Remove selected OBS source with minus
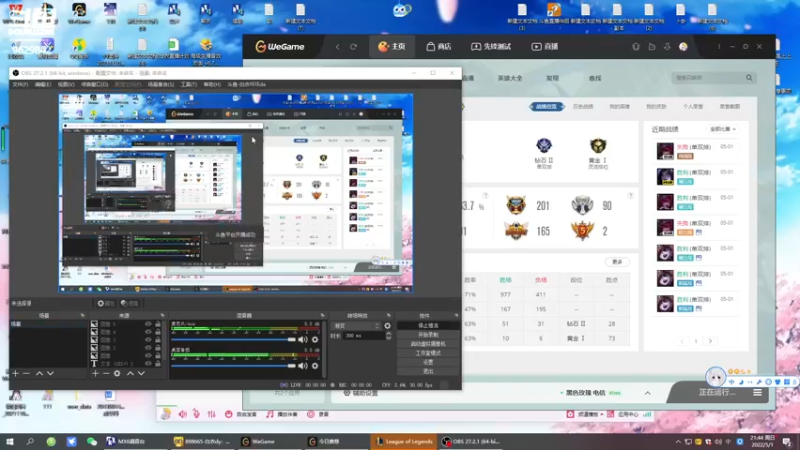Image resolution: width=800 pixels, height=450 pixels. 106,373
